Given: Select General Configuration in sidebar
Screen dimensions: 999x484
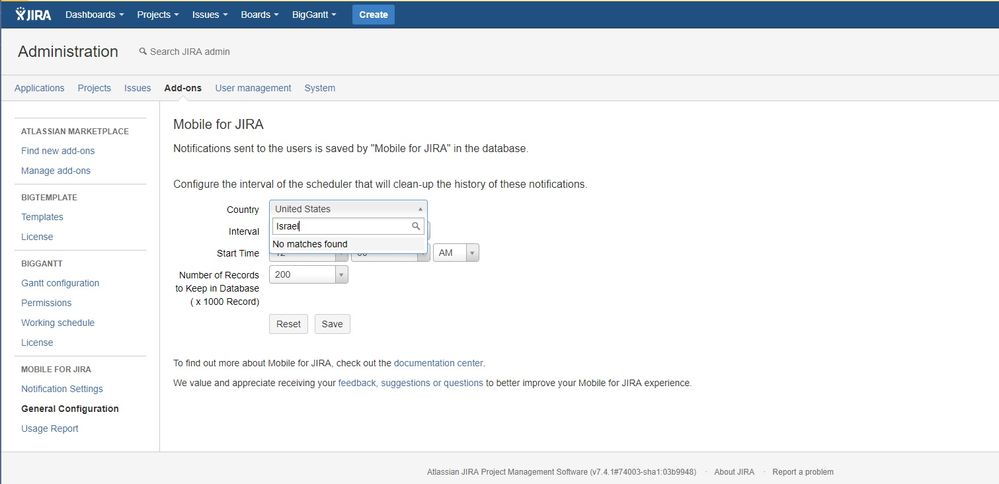Looking at the screenshot, I should point(70,409).
